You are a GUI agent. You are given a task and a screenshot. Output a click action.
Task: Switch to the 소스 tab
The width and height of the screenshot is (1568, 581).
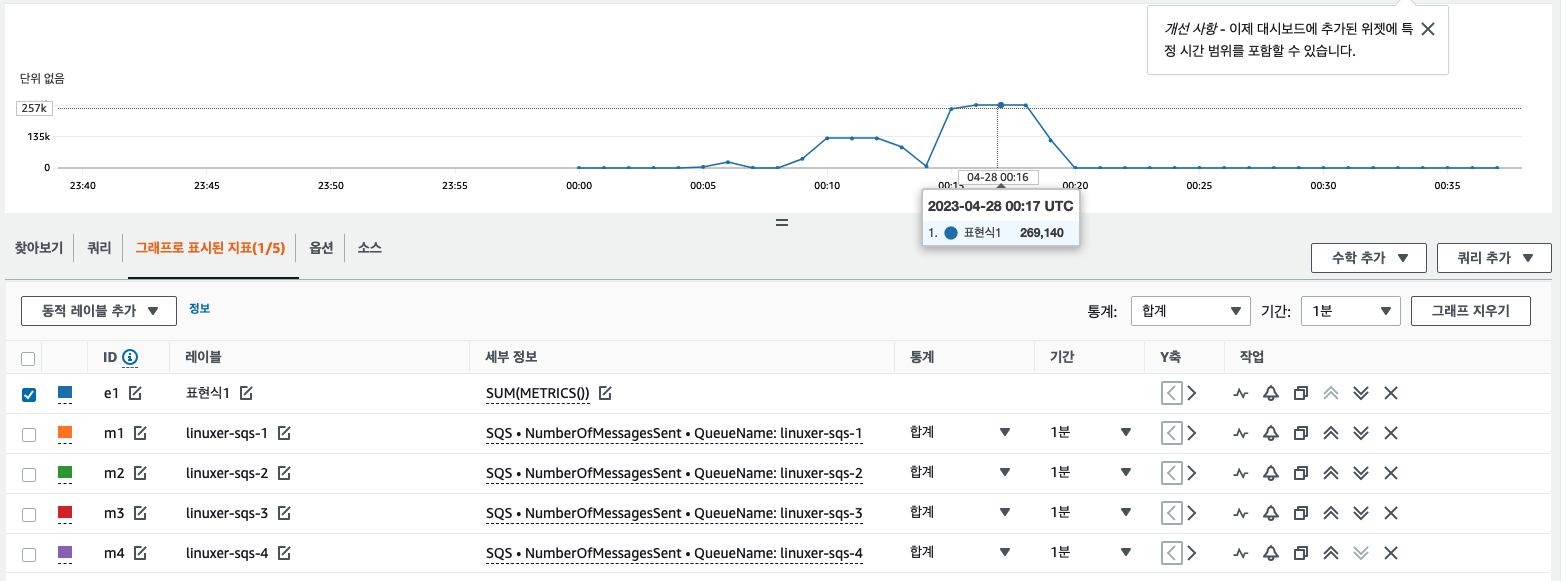(370, 247)
